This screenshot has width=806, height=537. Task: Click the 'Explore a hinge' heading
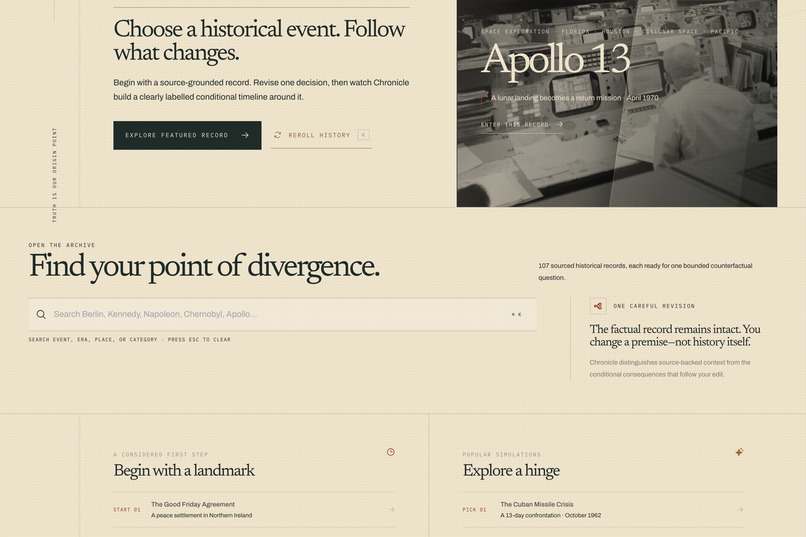(x=511, y=471)
